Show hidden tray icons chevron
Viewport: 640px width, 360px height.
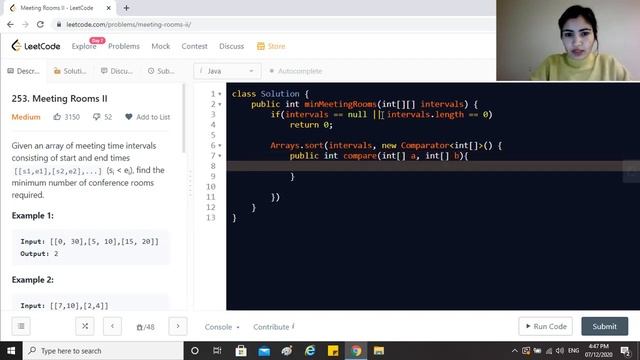[514, 351]
